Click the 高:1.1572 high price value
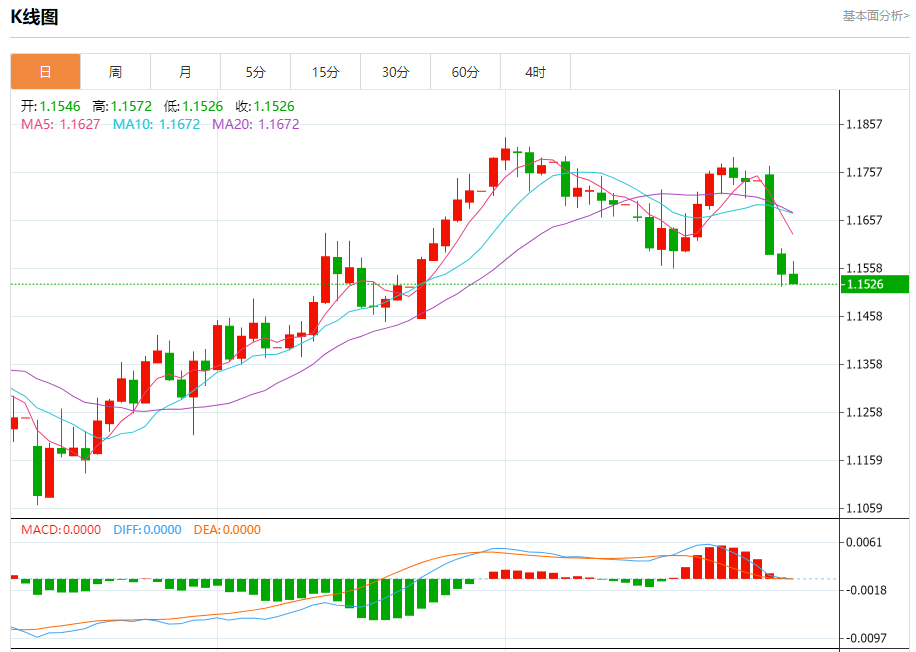 (122, 106)
